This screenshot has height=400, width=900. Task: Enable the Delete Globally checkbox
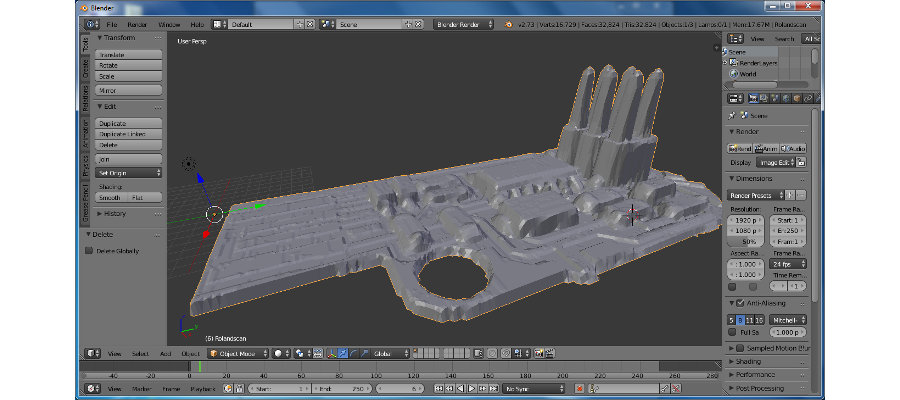click(x=88, y=251)
